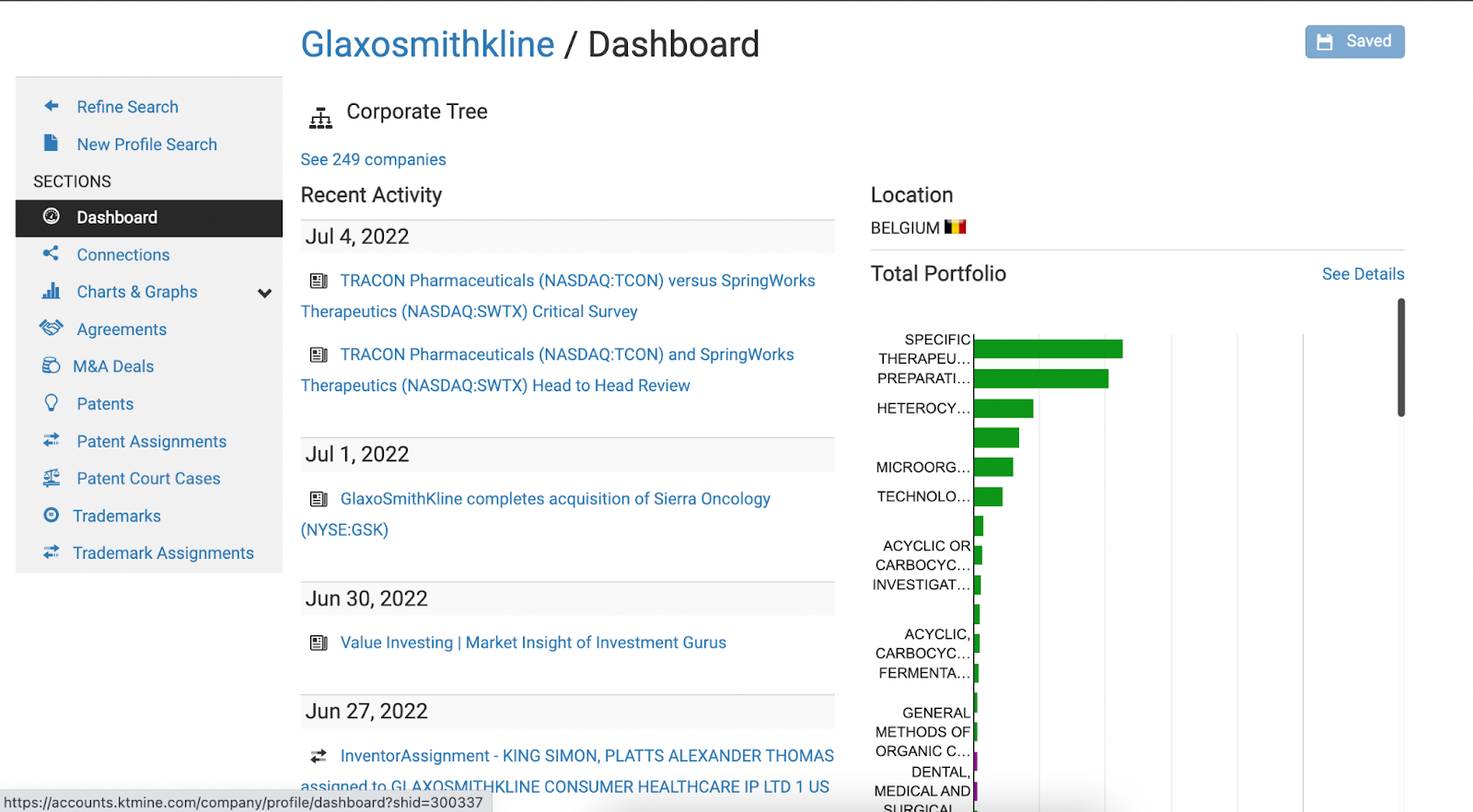
Task: Click the Trademark Assignments swap-arrows icon
Action: (x=52, y=551)
